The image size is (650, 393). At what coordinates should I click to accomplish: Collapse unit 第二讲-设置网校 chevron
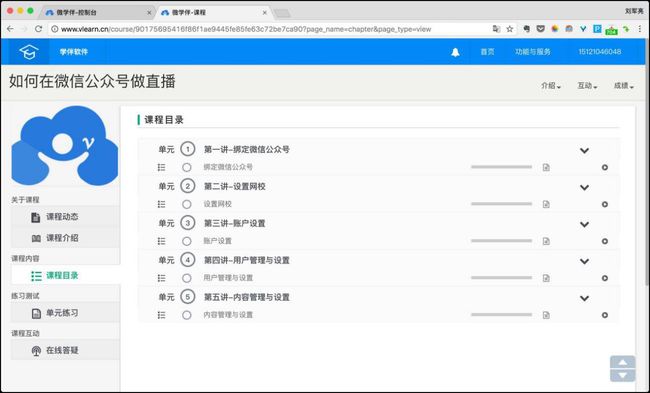pyautogui.click(x=584, y=187)
